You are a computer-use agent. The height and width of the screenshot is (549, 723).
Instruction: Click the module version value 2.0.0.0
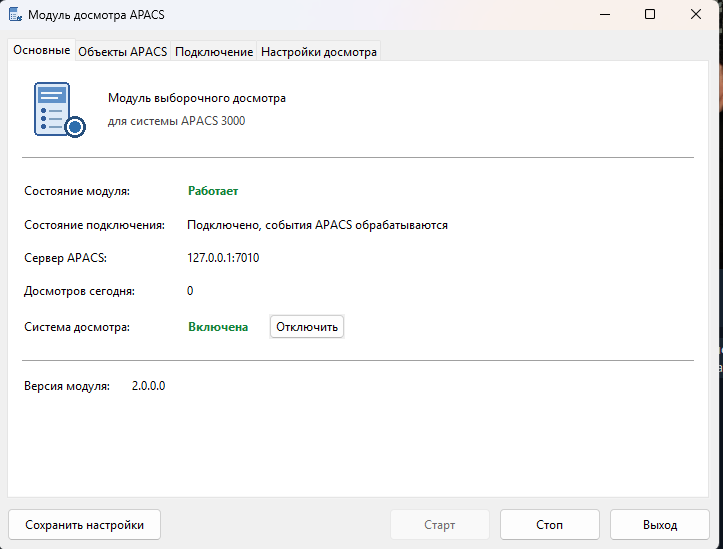tap(148, 386)
